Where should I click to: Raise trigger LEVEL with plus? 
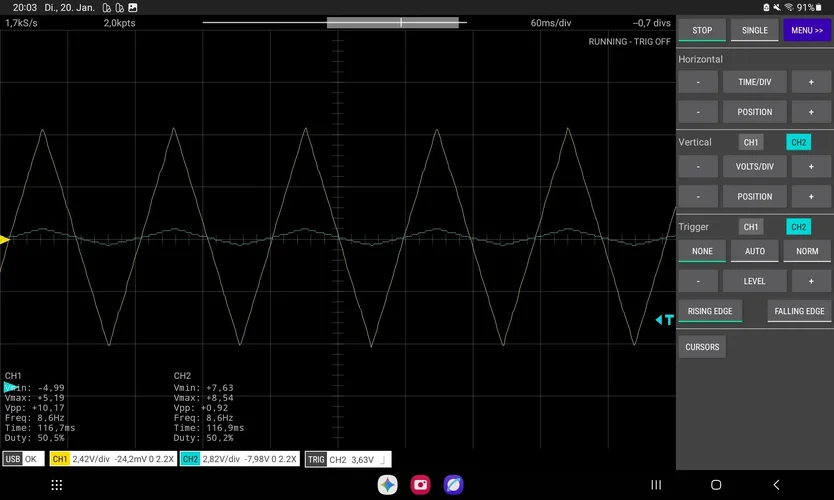coord(811,281)
